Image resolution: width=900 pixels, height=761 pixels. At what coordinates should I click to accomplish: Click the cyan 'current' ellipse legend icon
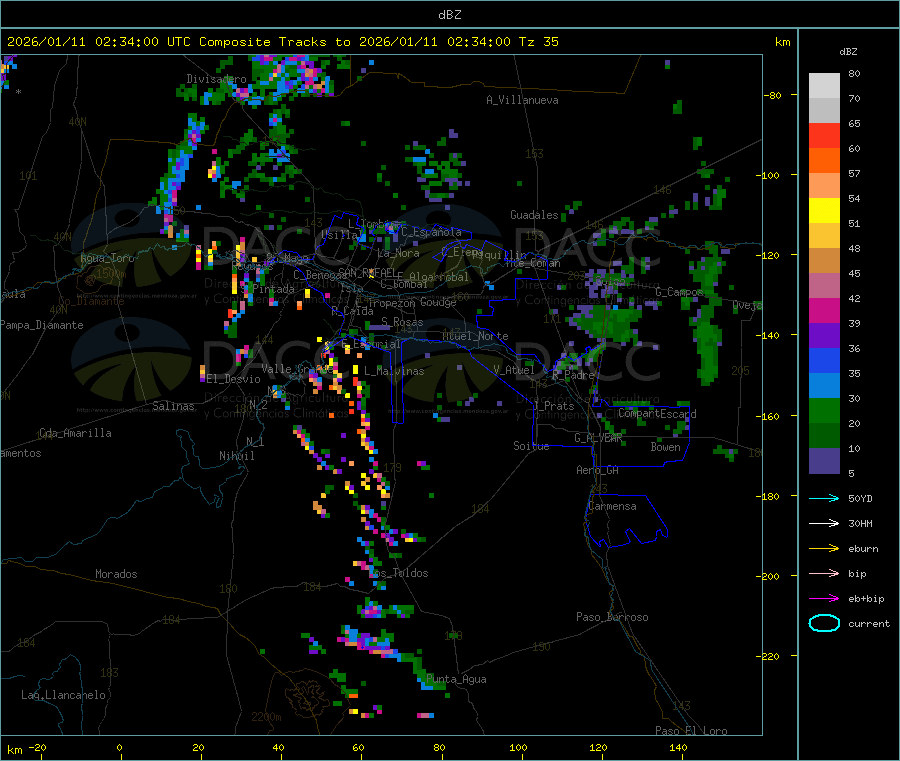824,623
